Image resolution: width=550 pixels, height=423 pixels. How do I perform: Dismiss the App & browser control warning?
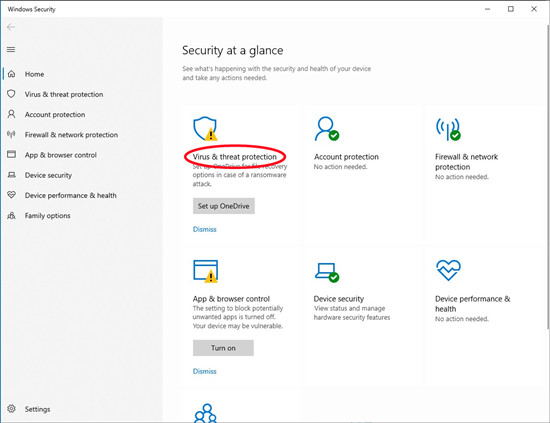(204, 371)
